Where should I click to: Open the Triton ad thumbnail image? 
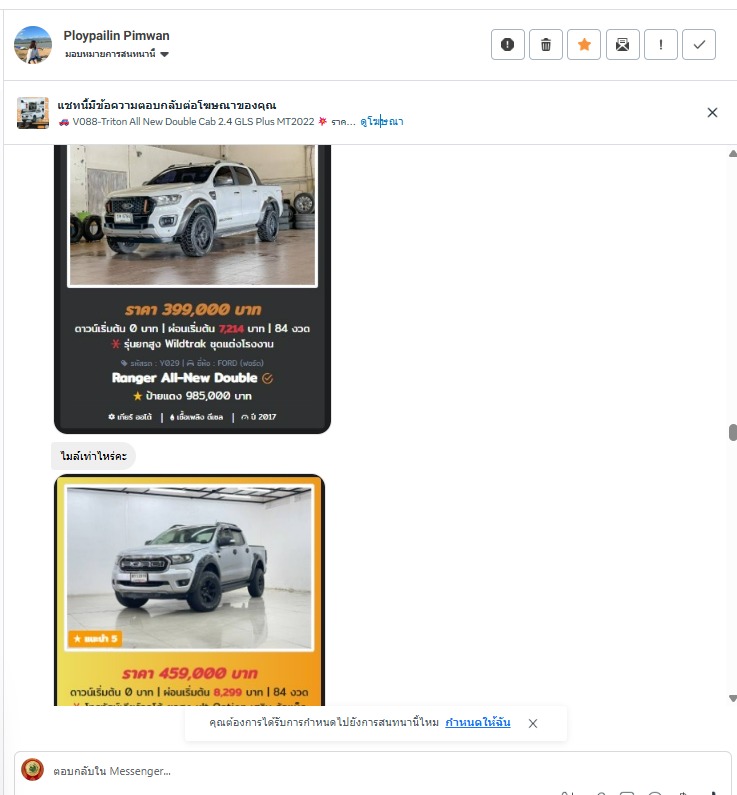[x=33, y=113]
